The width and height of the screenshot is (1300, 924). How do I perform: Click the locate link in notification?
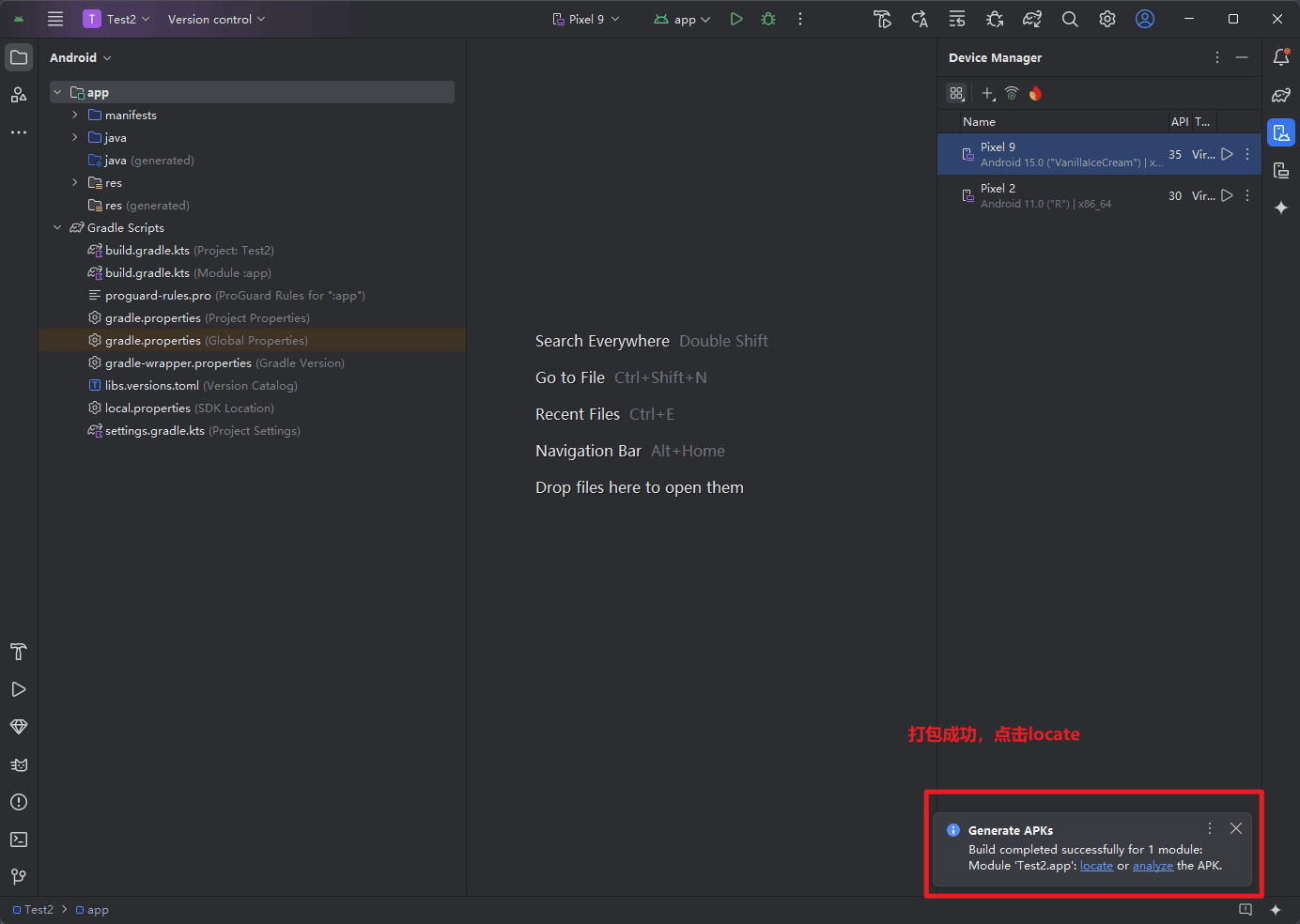click(x=1096, y=866)
